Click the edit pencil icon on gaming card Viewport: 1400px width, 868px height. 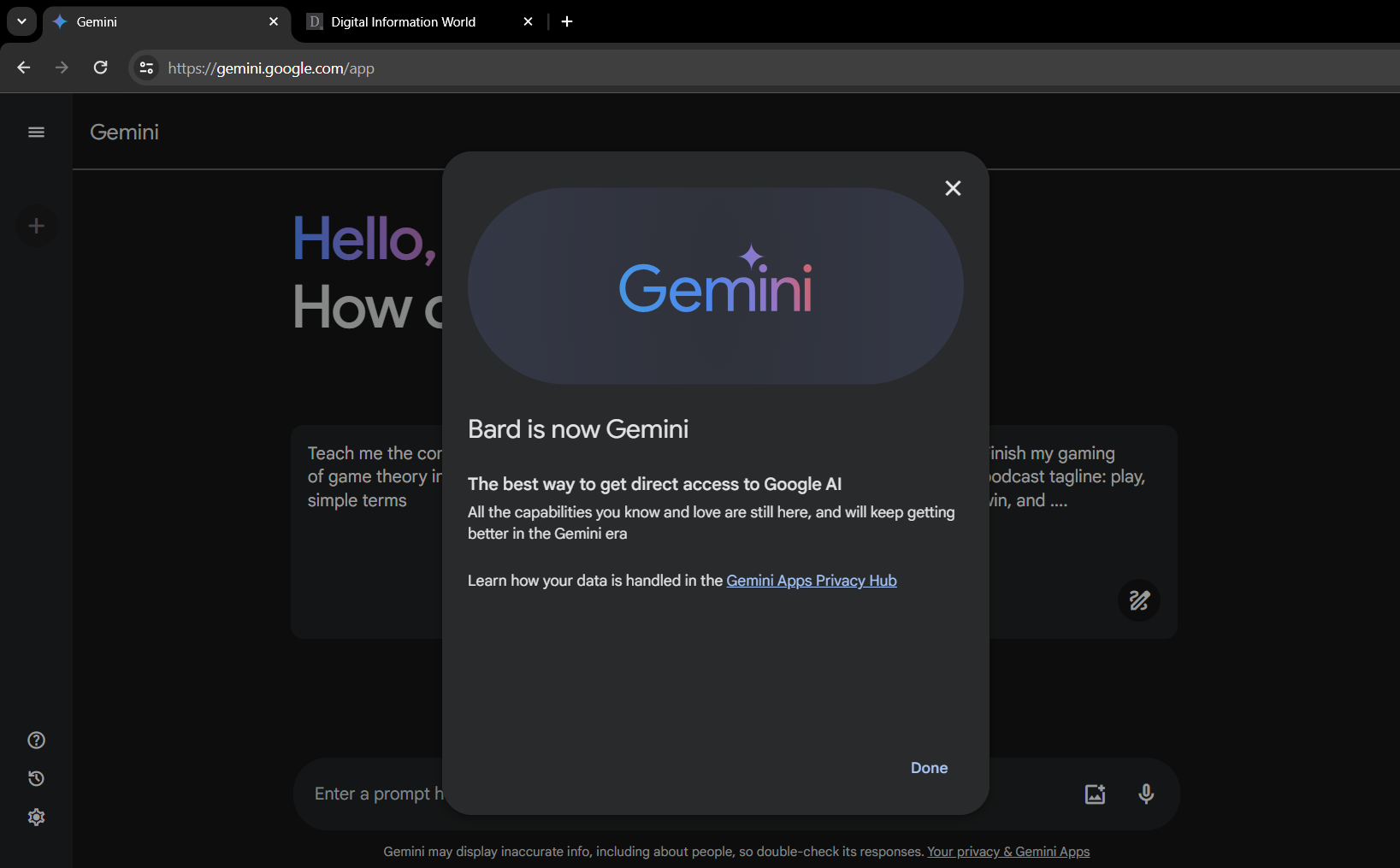tap(1139, 600)
